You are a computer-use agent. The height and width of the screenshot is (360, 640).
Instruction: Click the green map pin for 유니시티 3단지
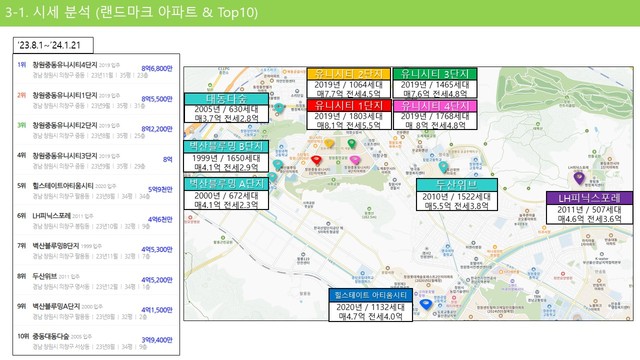click(351, 144)
